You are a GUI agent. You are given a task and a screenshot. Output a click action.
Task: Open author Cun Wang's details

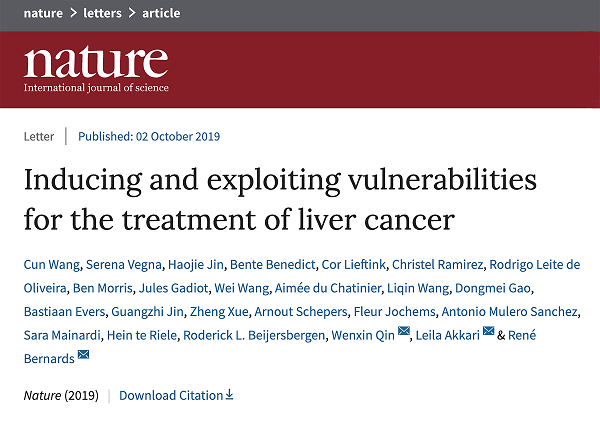pyautogui.click(x=51, y=264)
